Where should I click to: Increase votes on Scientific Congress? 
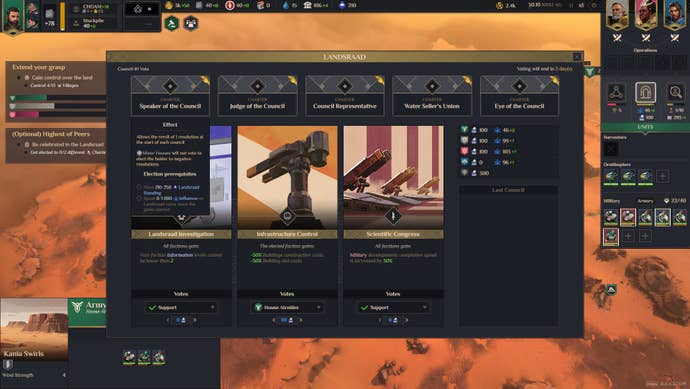[407, 320]
